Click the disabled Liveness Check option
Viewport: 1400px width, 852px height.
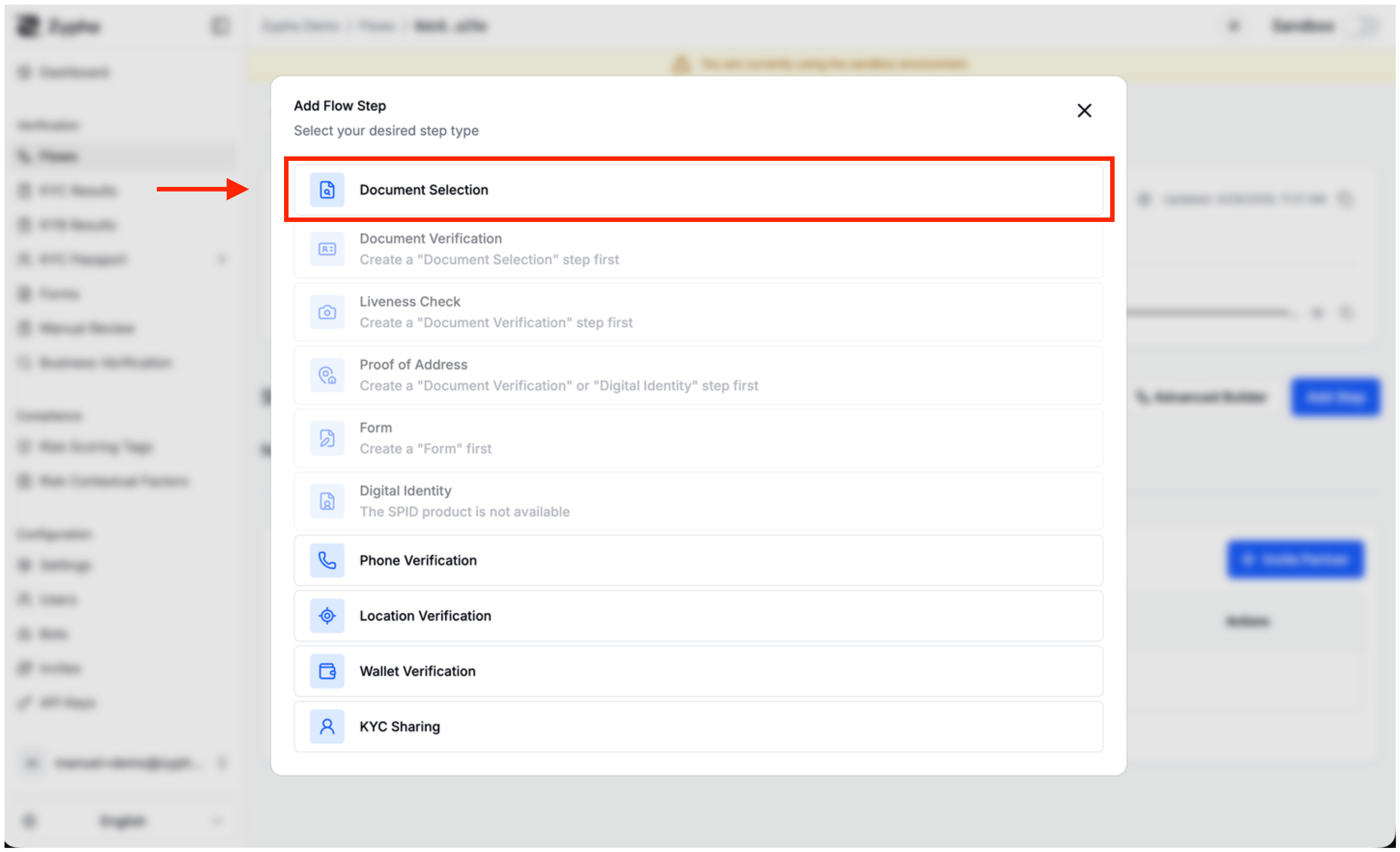tap(698, 312)
